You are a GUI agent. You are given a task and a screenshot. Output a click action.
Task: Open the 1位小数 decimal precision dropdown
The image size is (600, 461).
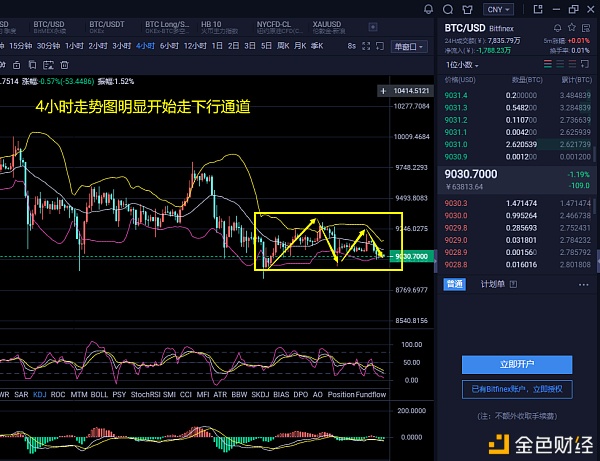click(x=462, y=65)
